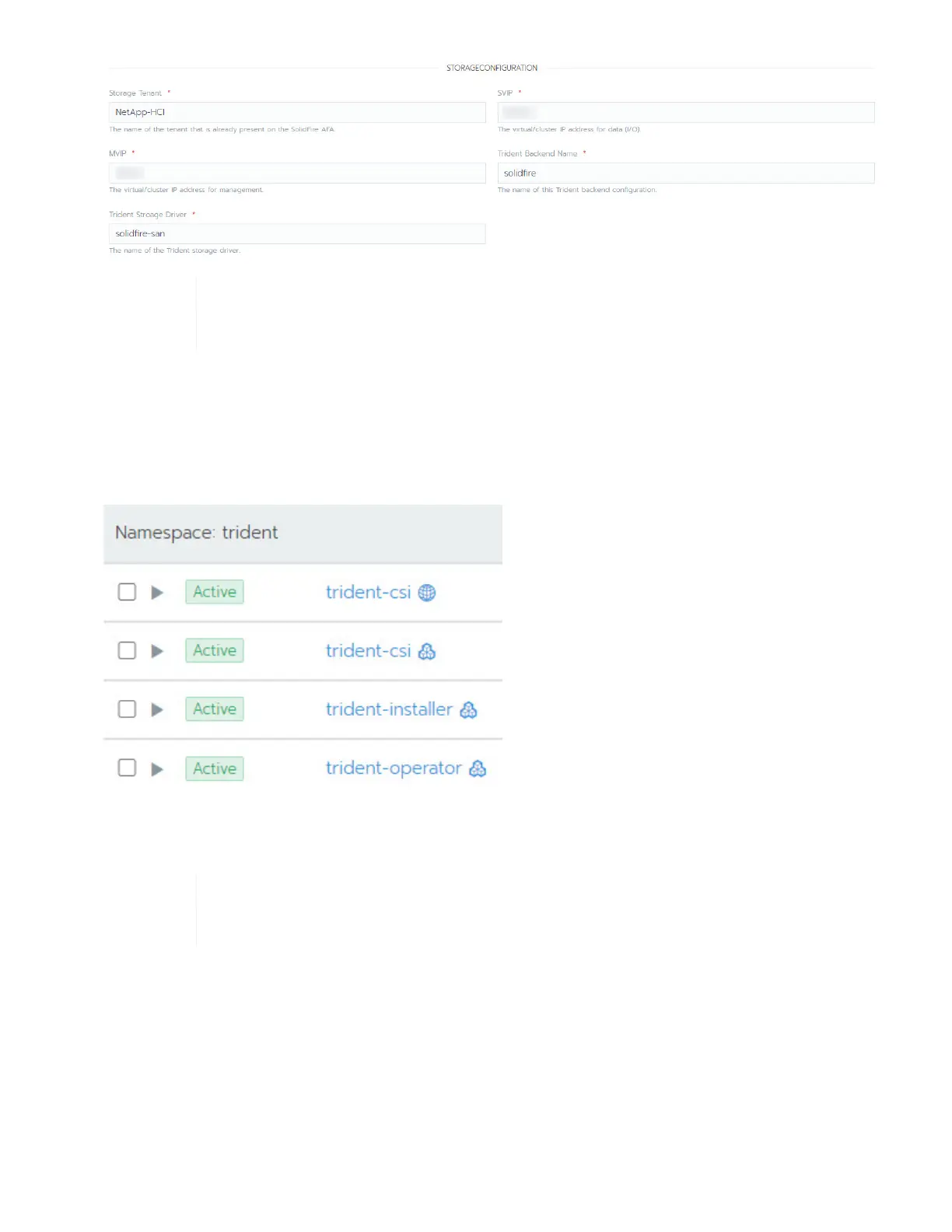Viewport: 952px width, 1232px height.
Task: Click the Active badge on the trident-installer row
Action: 215,709
